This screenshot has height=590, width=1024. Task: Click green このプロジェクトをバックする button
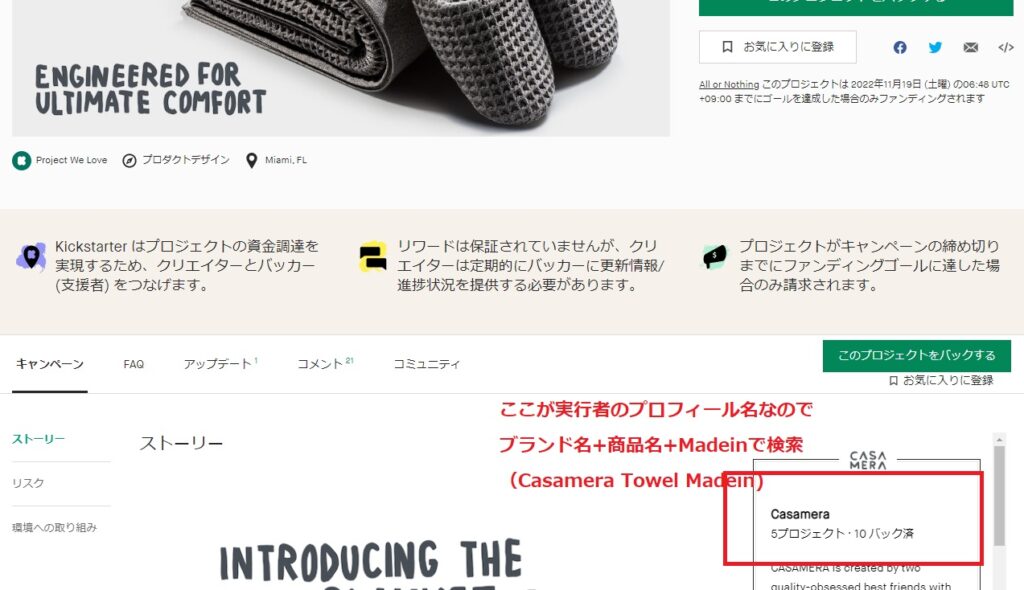click(x=916, y=355)
